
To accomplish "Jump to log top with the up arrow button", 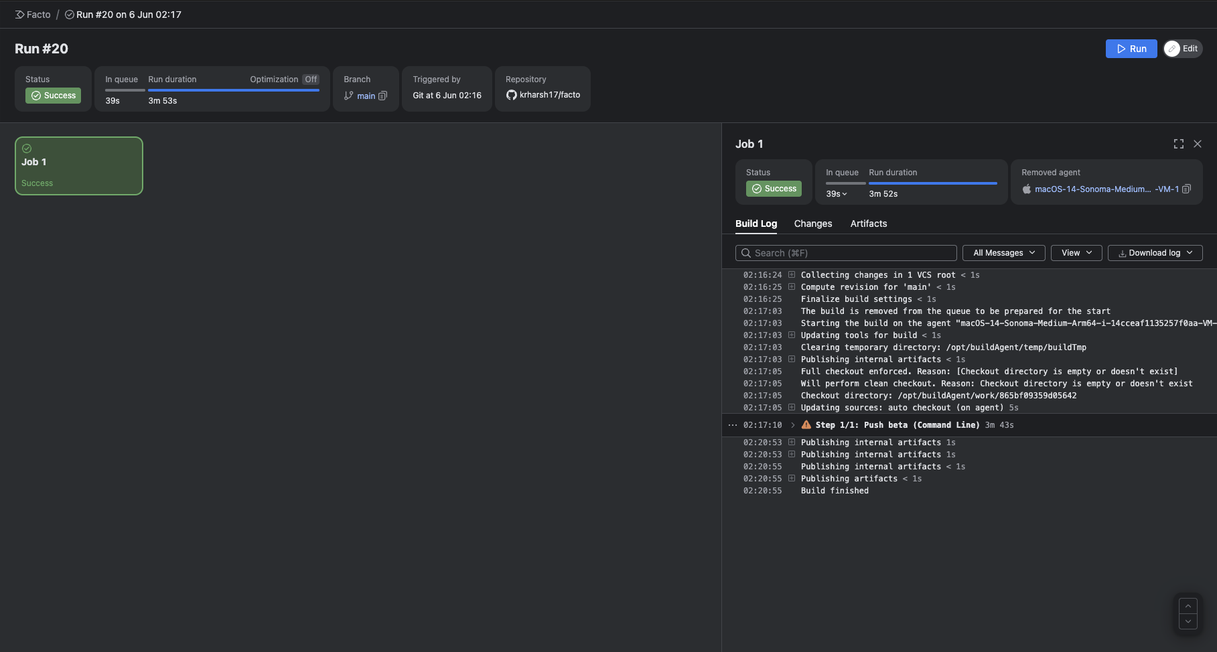I will pyautogui.click(x=1188, y=606).
